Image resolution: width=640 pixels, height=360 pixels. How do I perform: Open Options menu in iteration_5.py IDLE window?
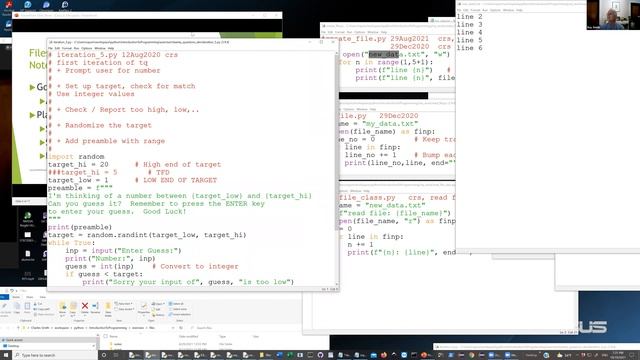(87, 48)
